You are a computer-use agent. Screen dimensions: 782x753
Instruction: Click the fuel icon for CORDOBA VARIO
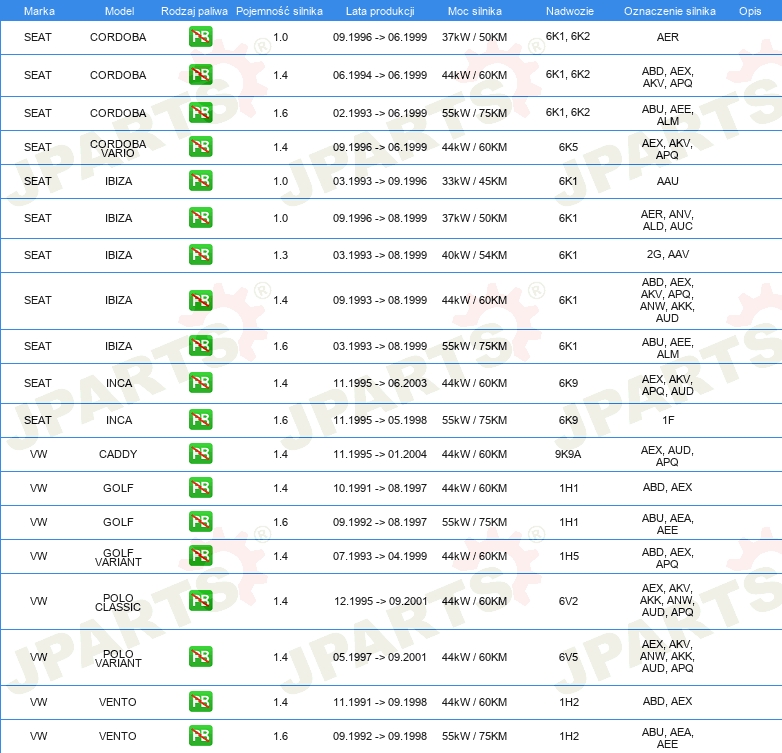200,147
